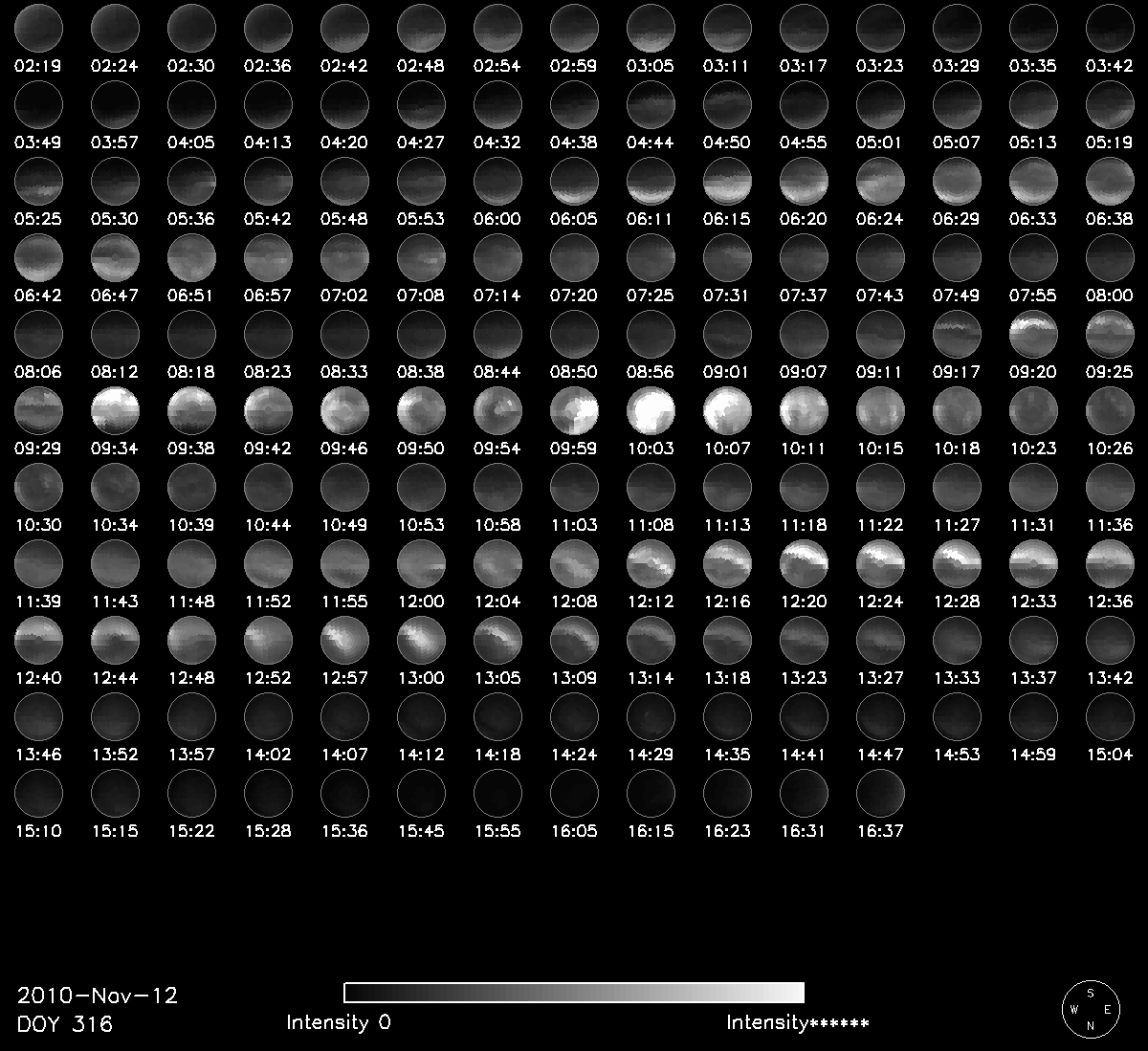
Task: Click the Intensity 0 label
Action: (x=339, y=1022)
